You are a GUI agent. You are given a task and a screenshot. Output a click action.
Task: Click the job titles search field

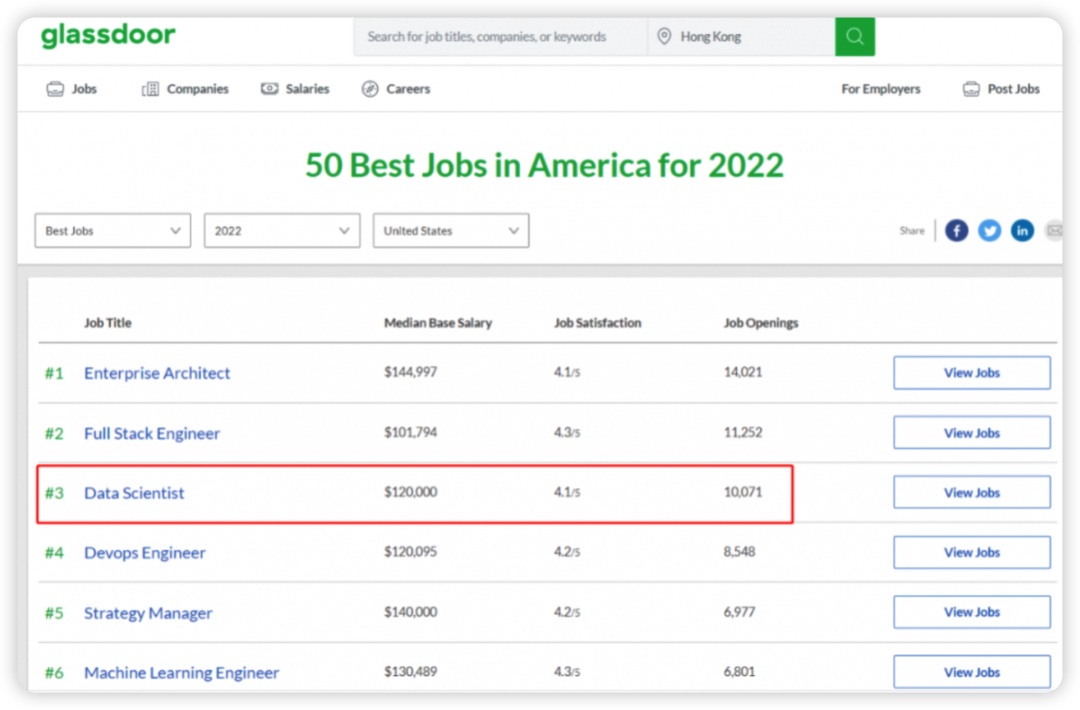tap(500, 37)
